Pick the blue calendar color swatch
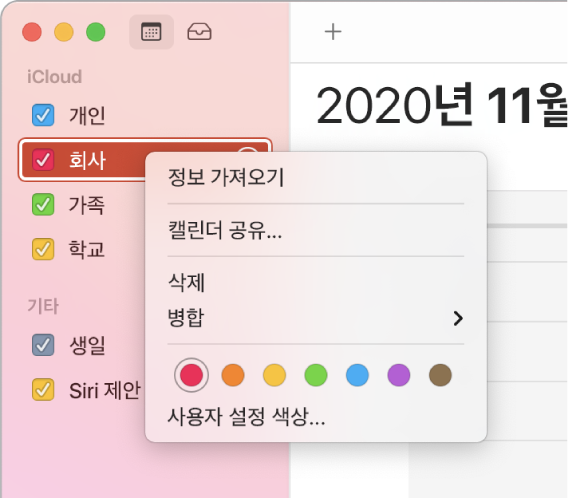Screen dimensions: 569x500 click(x=357, y=375)
